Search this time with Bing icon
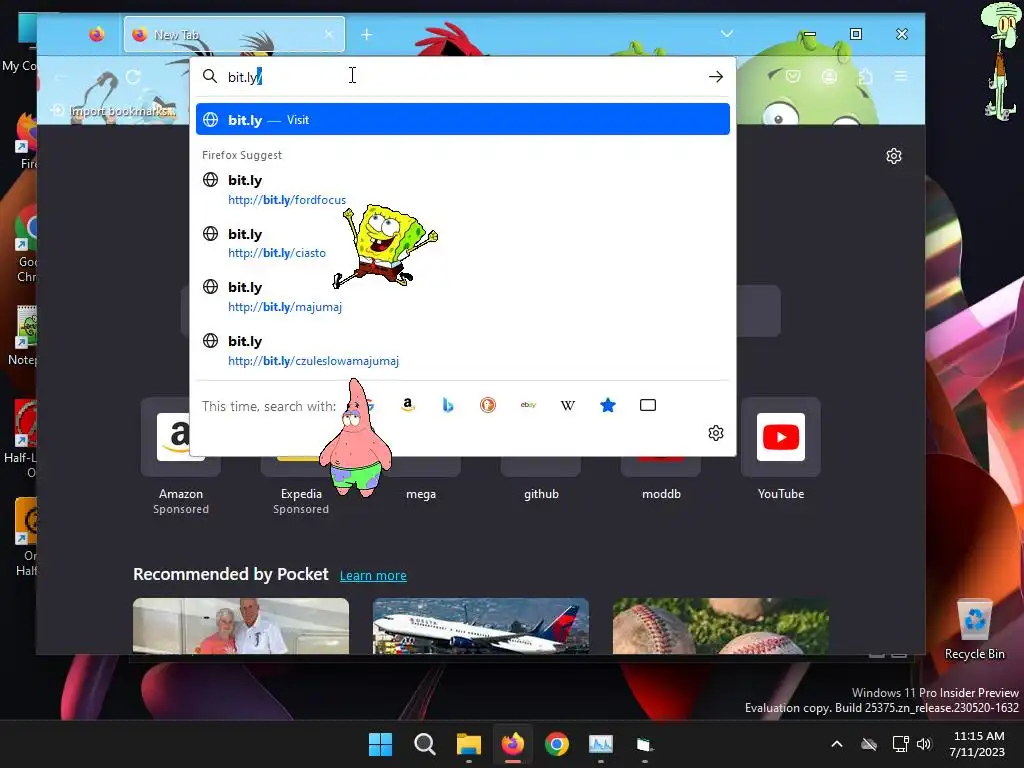 pyautogui.click(x=448, y=406)
